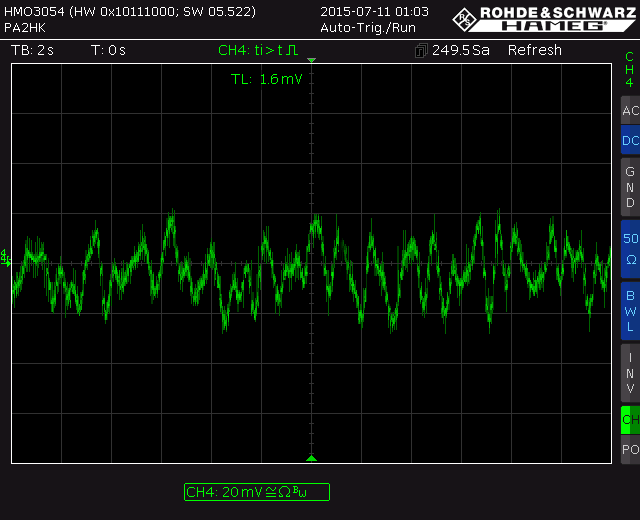
Task: Toggle the 50 Ω termination softkey
Action: pos(630,248)
